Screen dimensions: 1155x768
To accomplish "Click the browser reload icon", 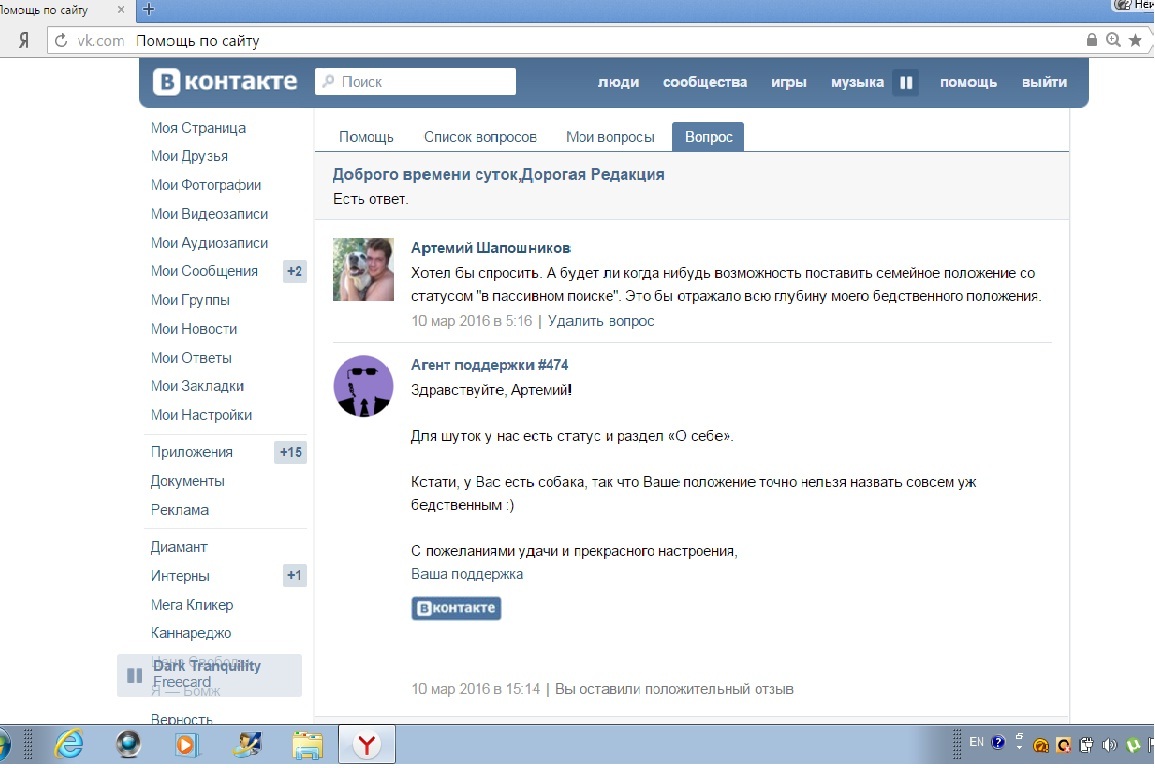I will click(61, 41).
